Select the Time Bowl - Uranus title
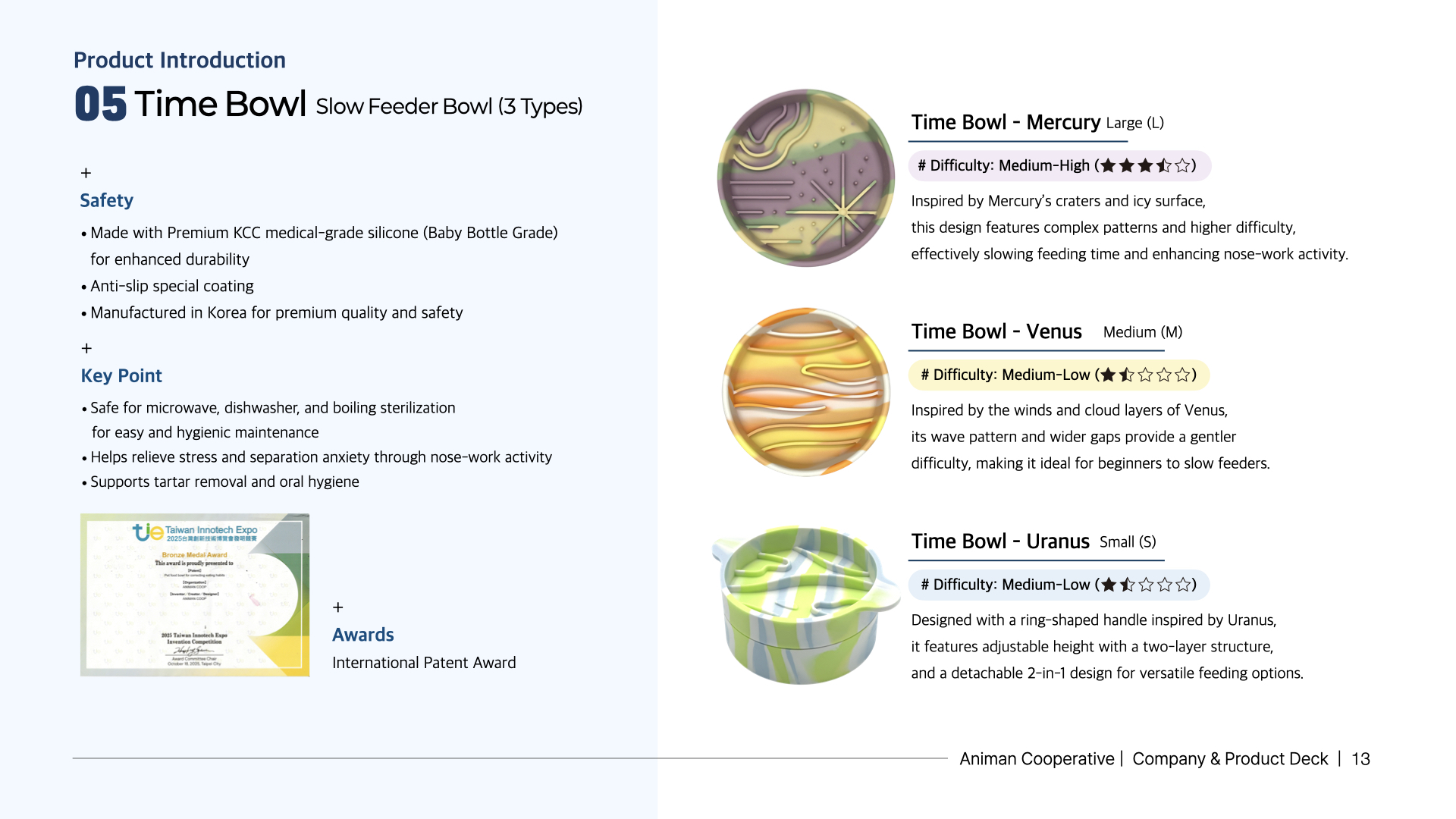The image size is (1456, 819). (999, 541)
